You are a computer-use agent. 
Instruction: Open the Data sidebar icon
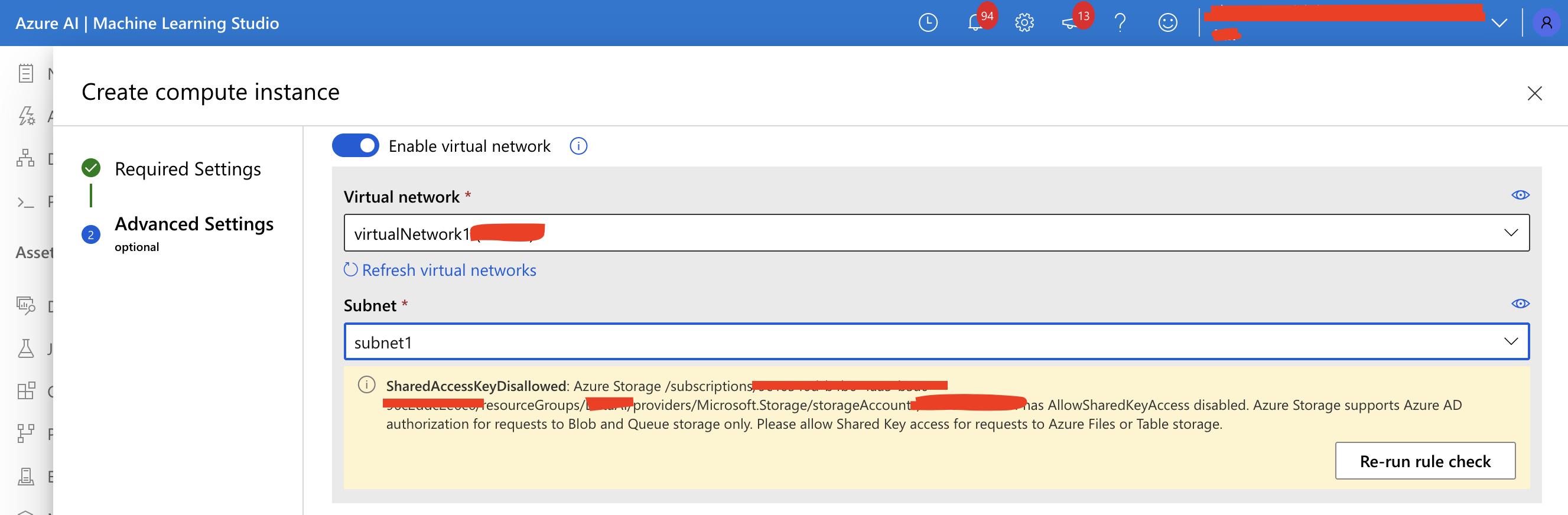coord(25,305)
